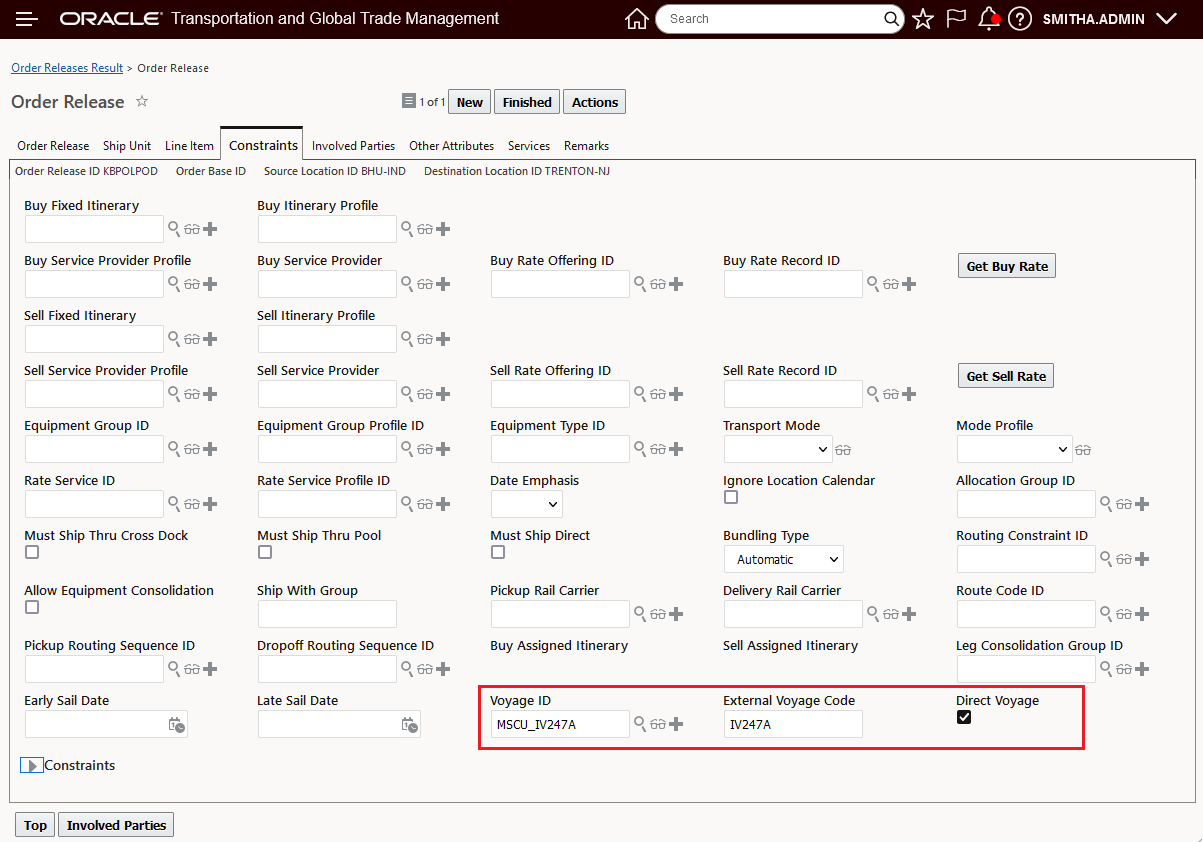
Task: Switch to Other Attributes tab
Action: [452, 146]
